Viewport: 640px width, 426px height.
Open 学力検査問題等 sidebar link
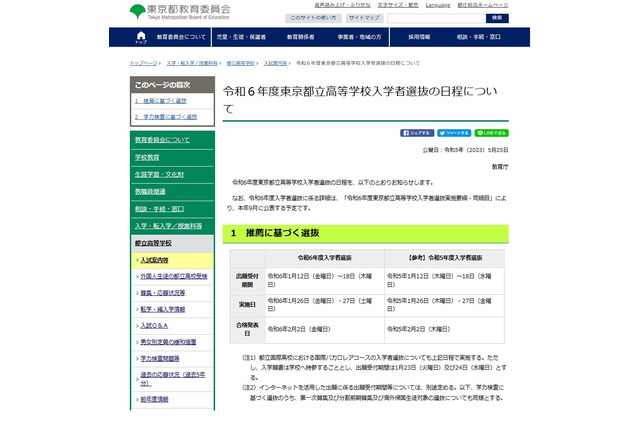pos(160,359)
